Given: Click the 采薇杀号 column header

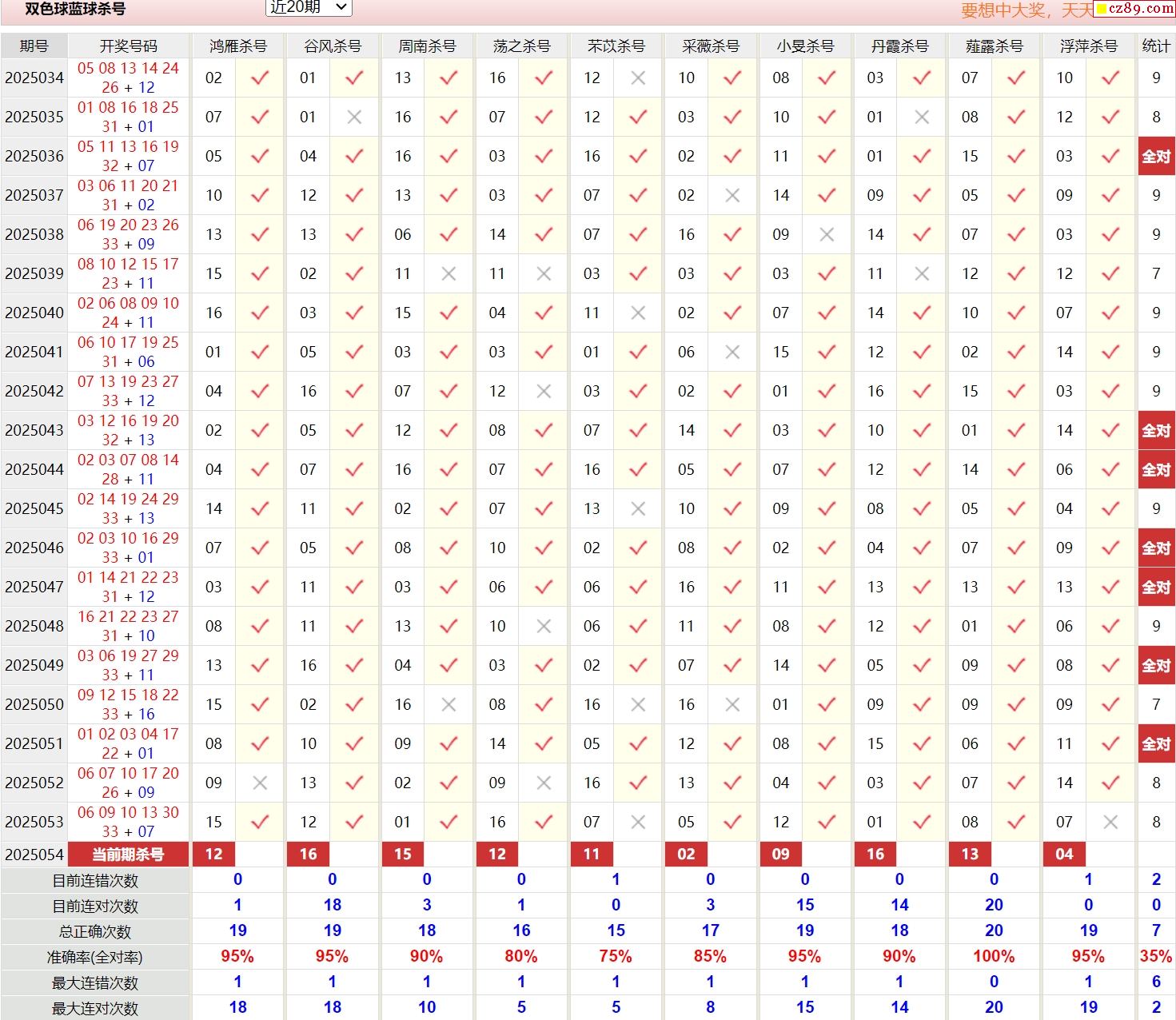Looking at the screenshot, I should (x=711, y=46).
